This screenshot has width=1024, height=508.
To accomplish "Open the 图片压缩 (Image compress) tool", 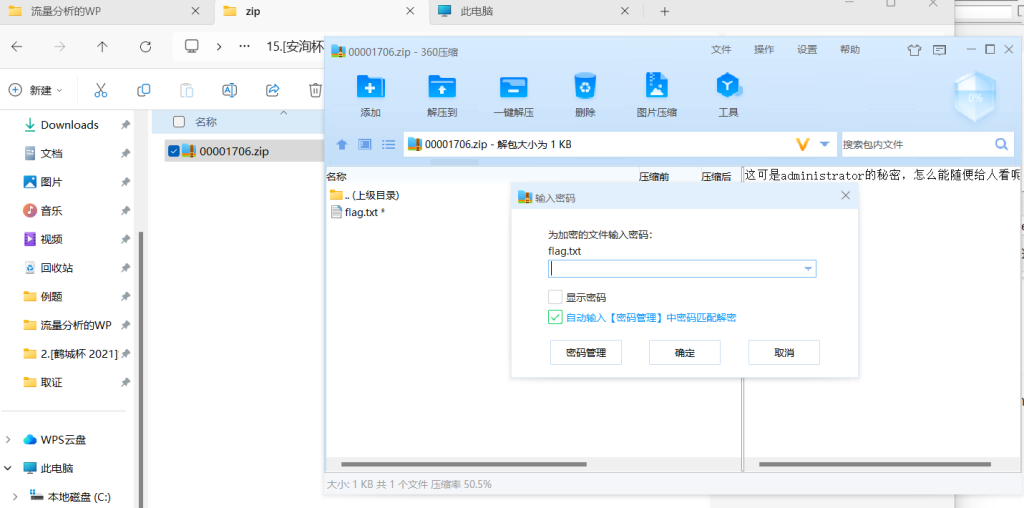I will [656, 87].
